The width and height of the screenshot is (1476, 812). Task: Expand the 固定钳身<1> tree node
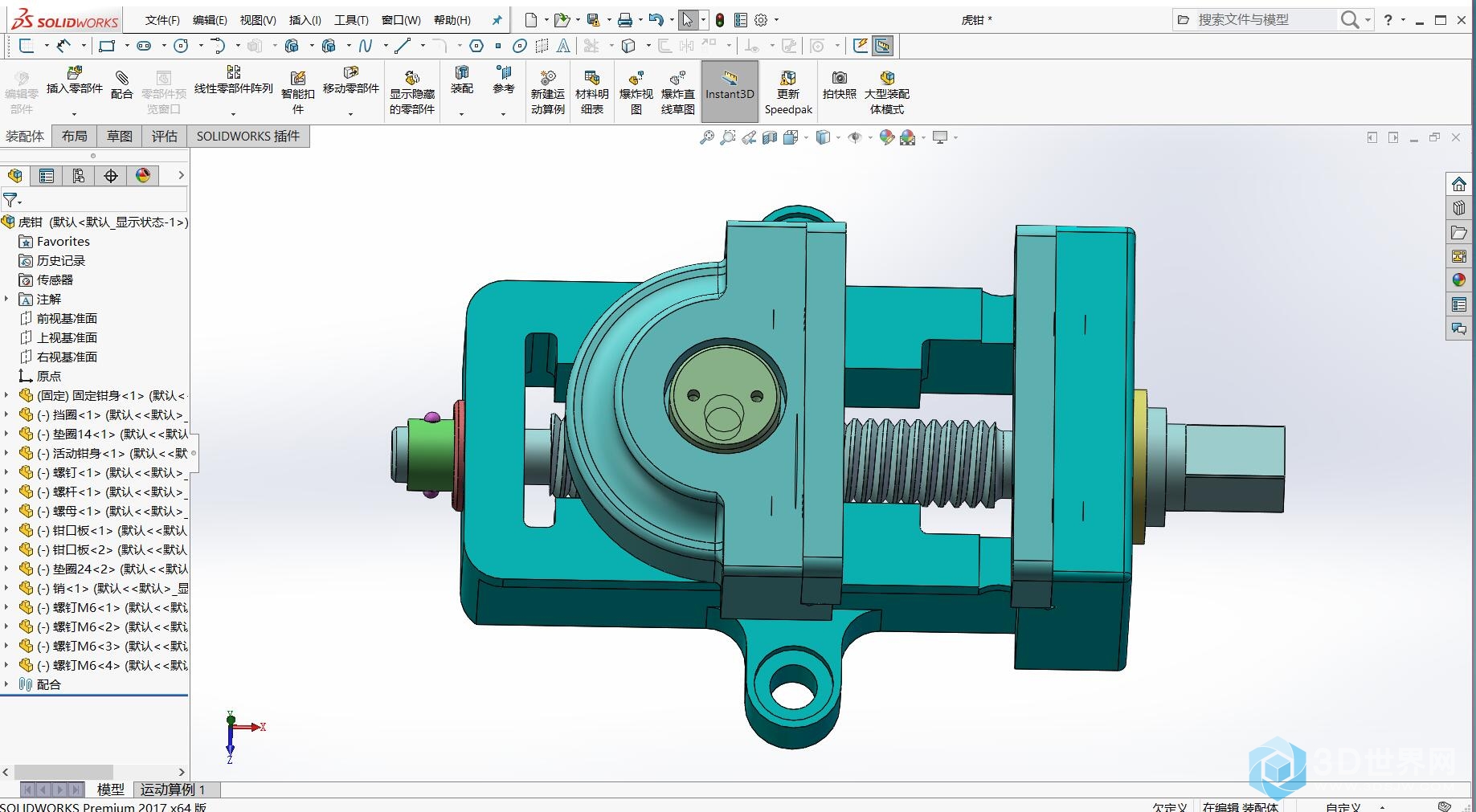coord(6,395)
